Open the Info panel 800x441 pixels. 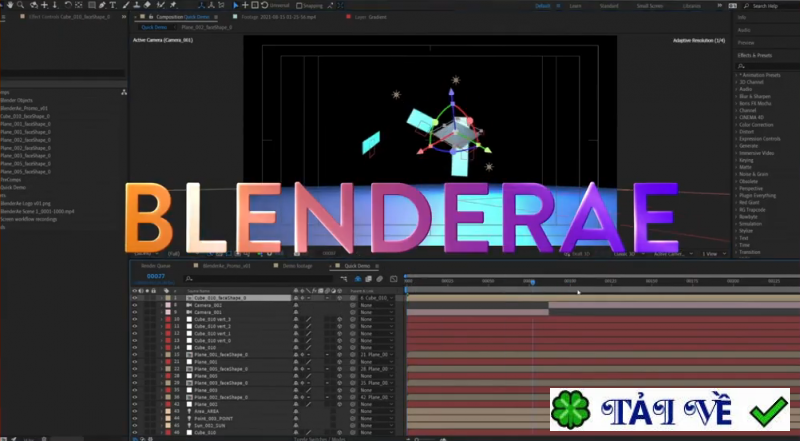[x=741, y=17]
